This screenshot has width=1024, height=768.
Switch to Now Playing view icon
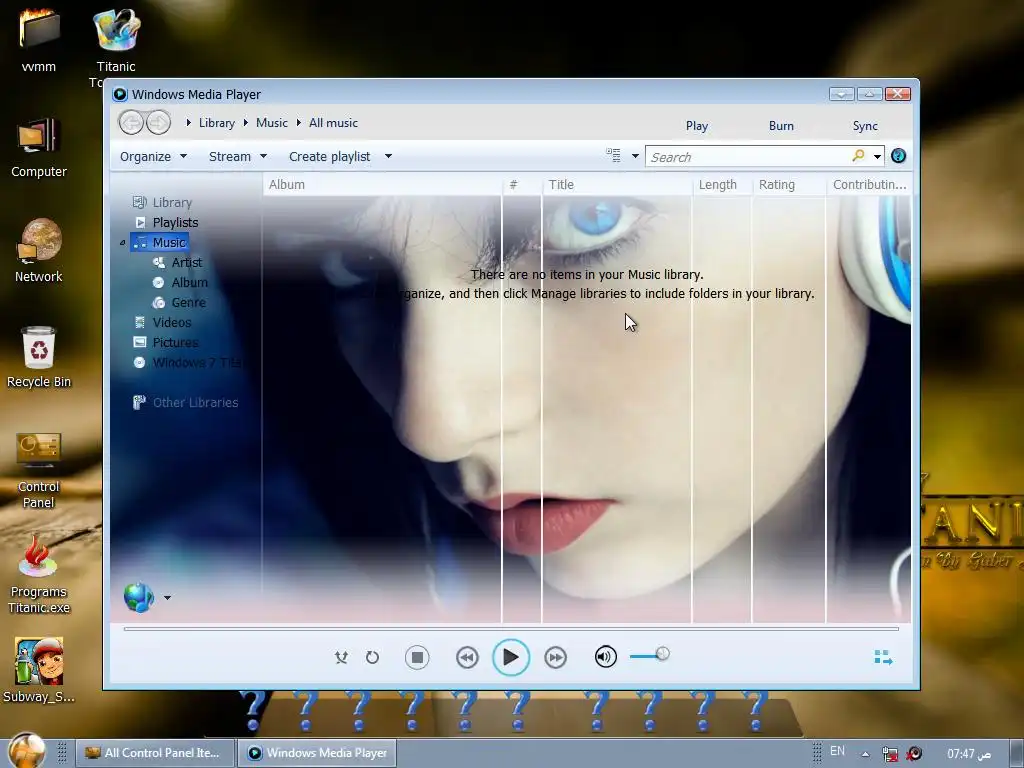(x=883, y=657)
